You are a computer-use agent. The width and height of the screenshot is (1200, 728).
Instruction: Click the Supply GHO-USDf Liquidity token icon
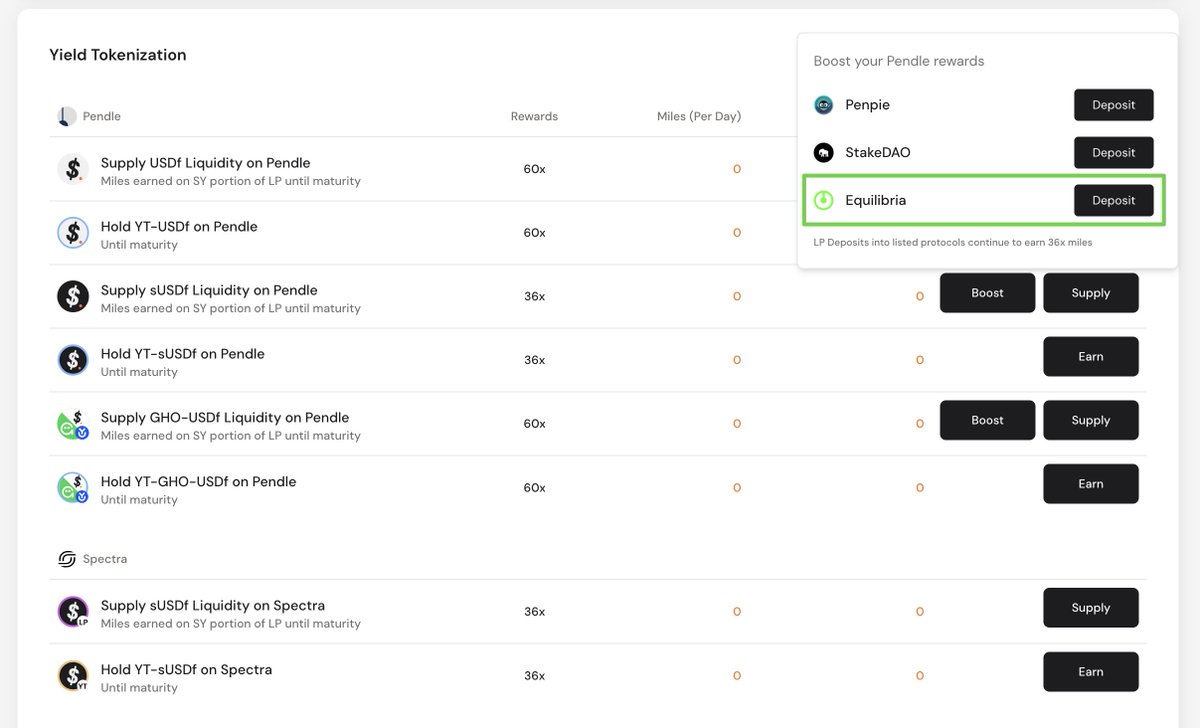point(73,424)
